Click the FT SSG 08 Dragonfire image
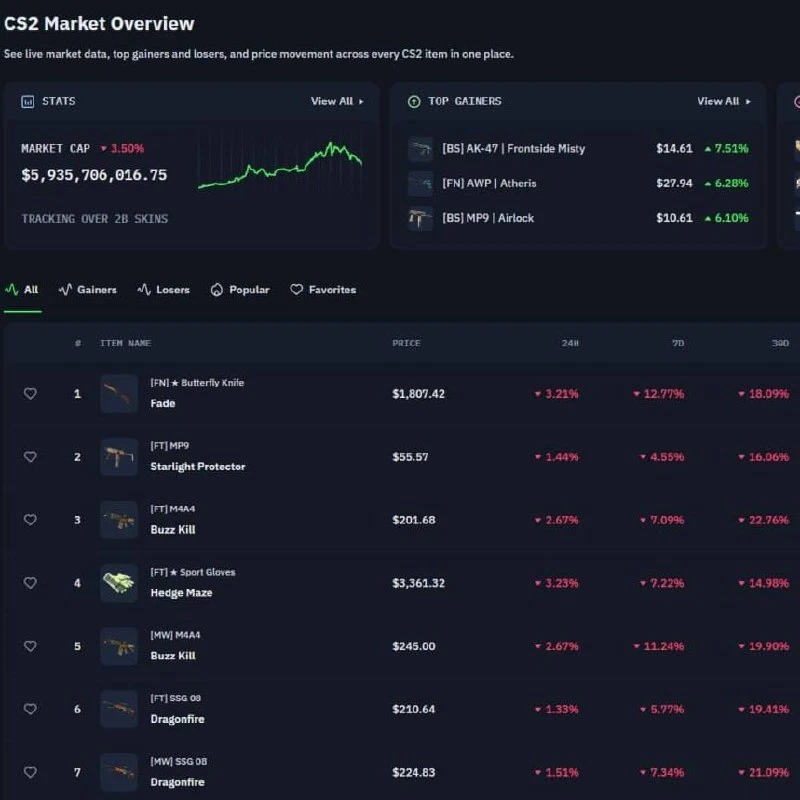Screen dimensions: 800x800 click(x=119, y=709)
